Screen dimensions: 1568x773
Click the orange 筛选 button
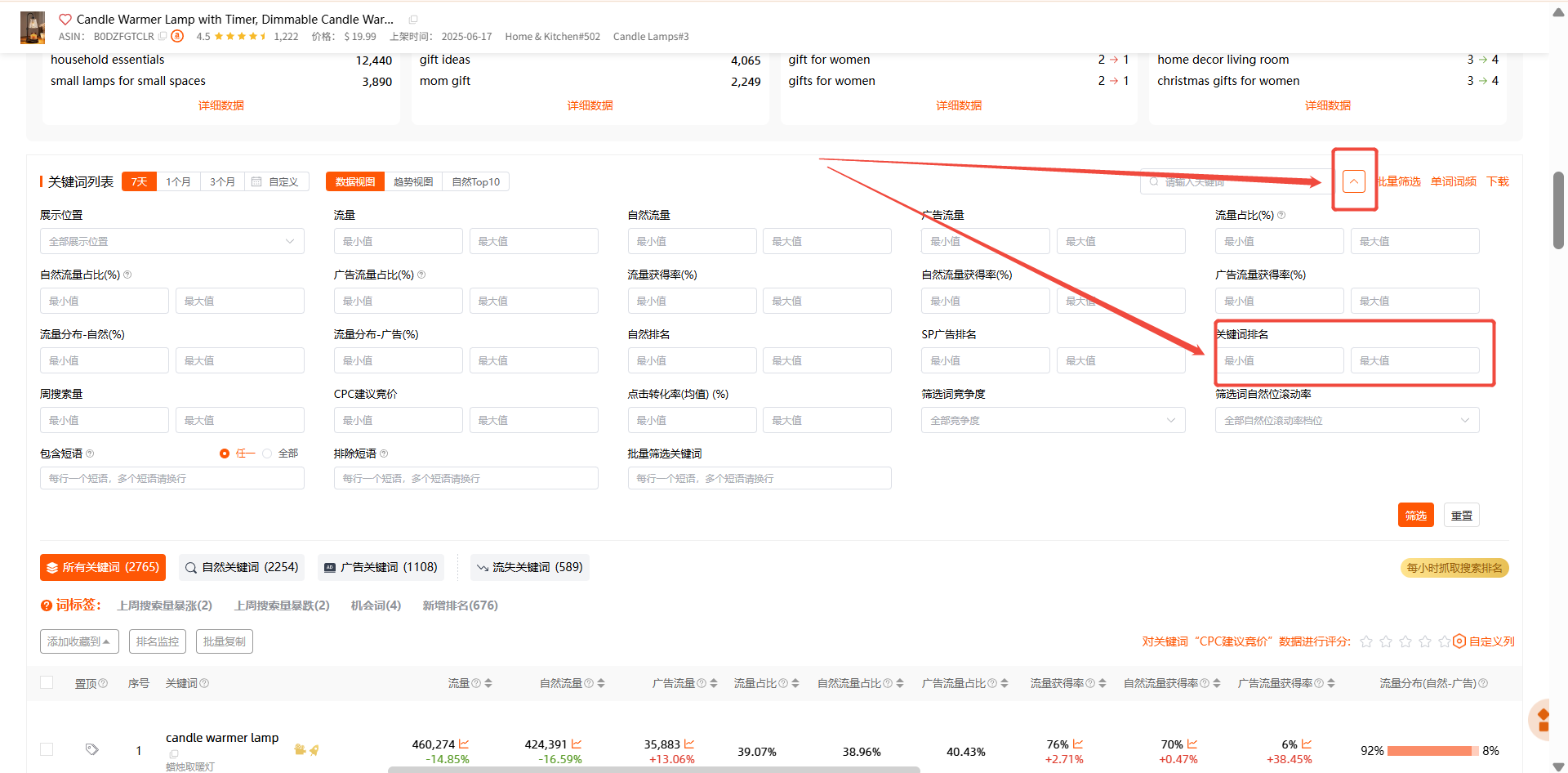click(1415, 516)
